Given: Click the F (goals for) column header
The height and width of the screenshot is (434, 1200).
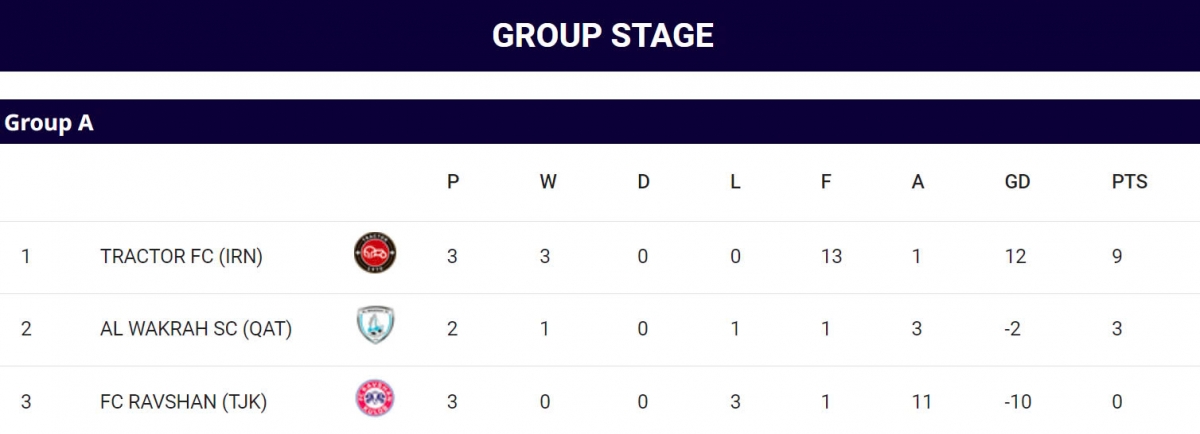Looking at the screenshot, I should [x=826, y=182].
